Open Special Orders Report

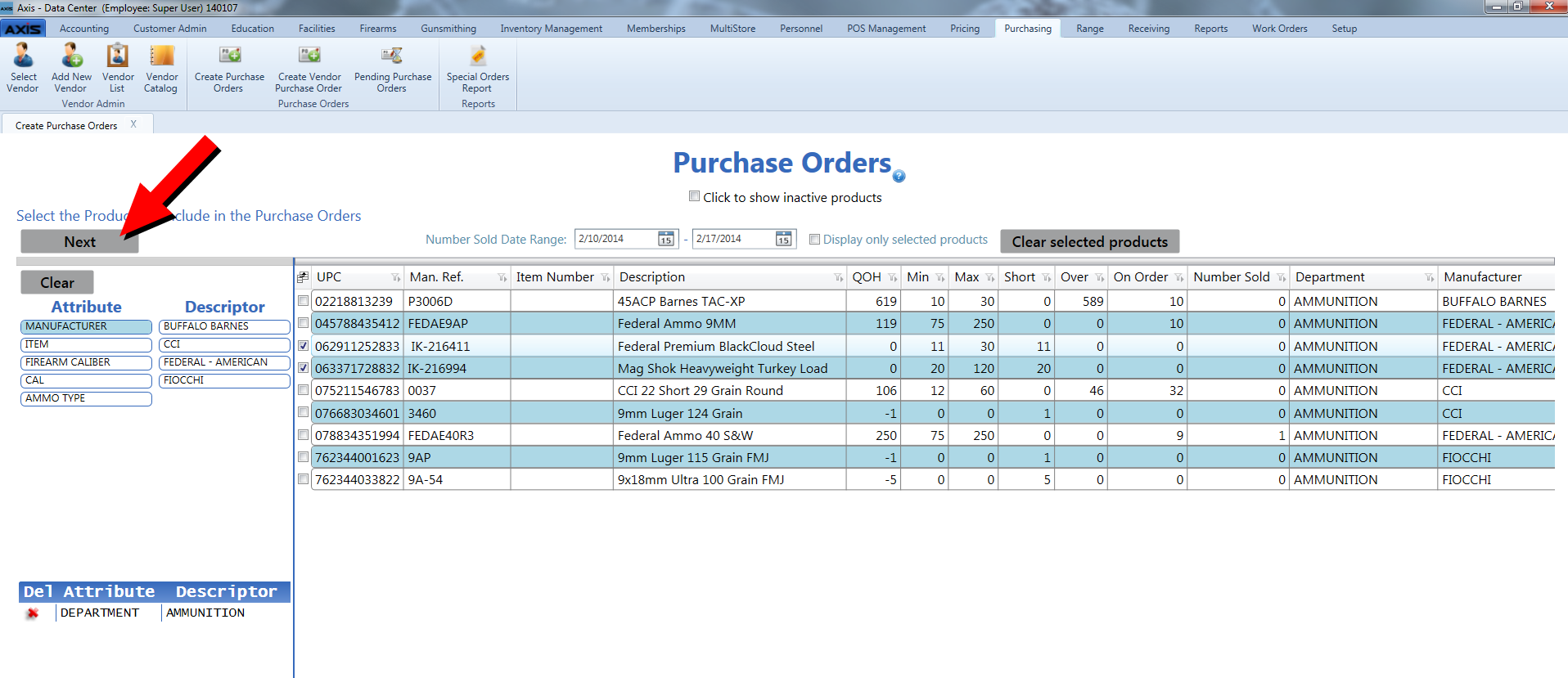click(478, 68)
